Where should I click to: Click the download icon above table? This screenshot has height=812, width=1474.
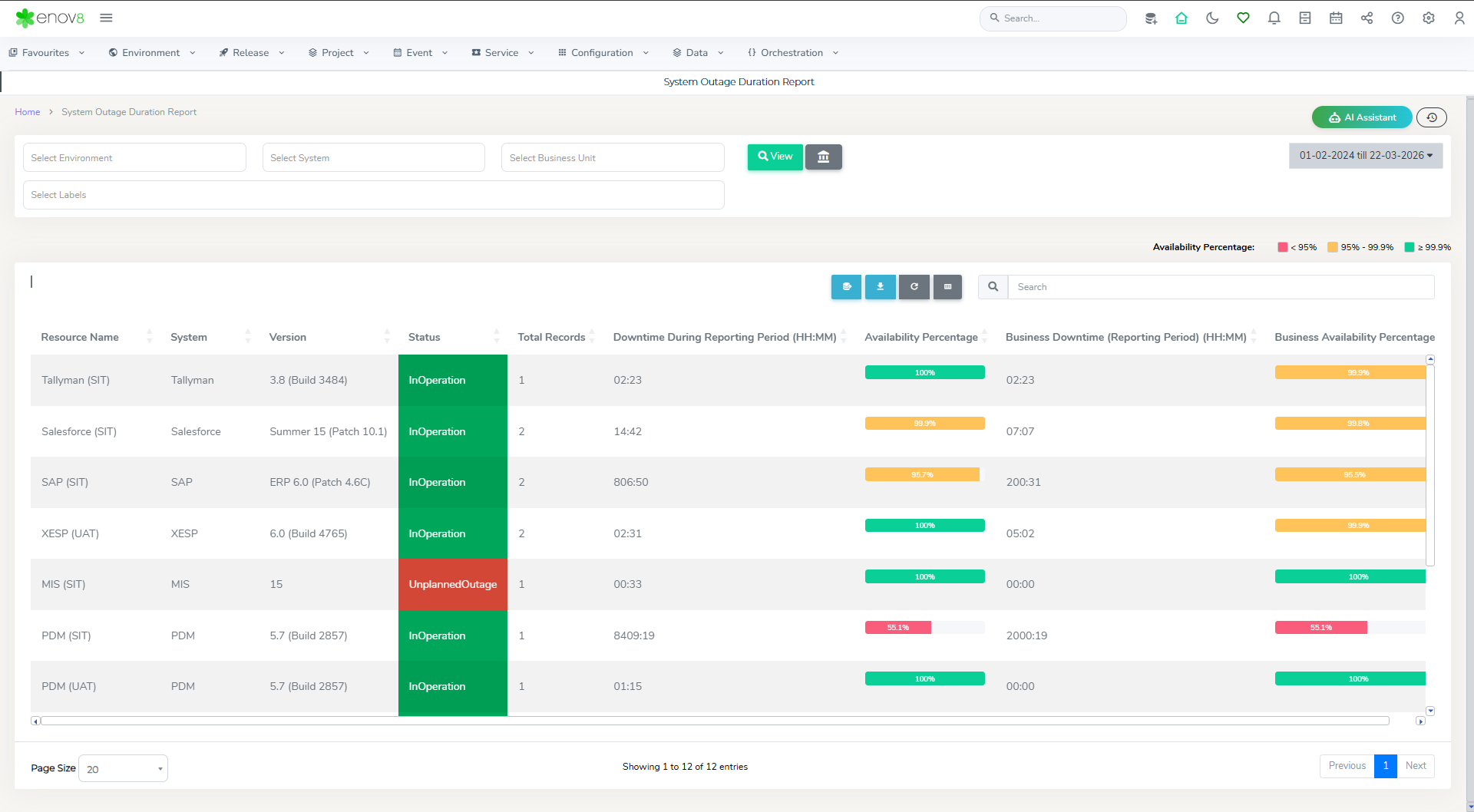[880, 287]
